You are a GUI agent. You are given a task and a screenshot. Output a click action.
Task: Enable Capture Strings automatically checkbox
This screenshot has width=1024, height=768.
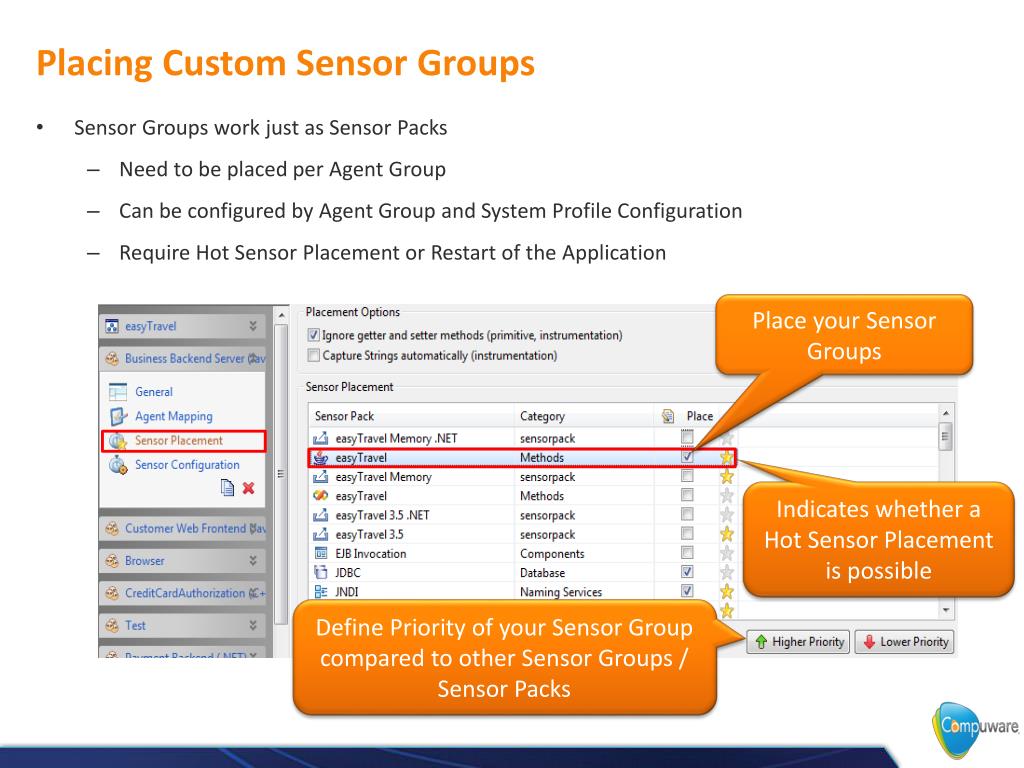313,355
